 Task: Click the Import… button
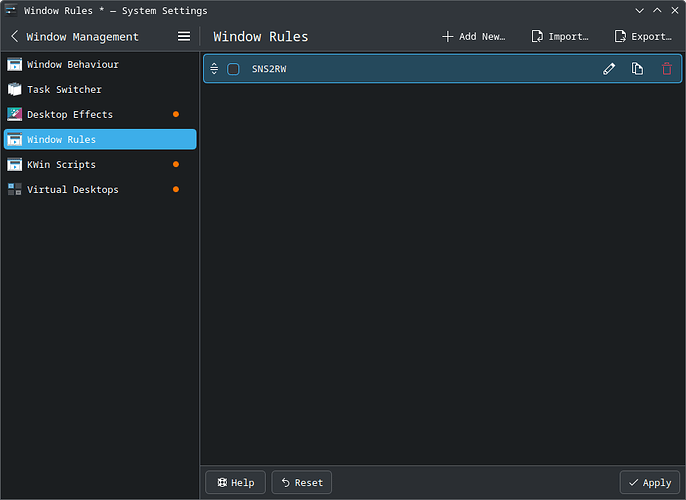[x=560, y=36]
